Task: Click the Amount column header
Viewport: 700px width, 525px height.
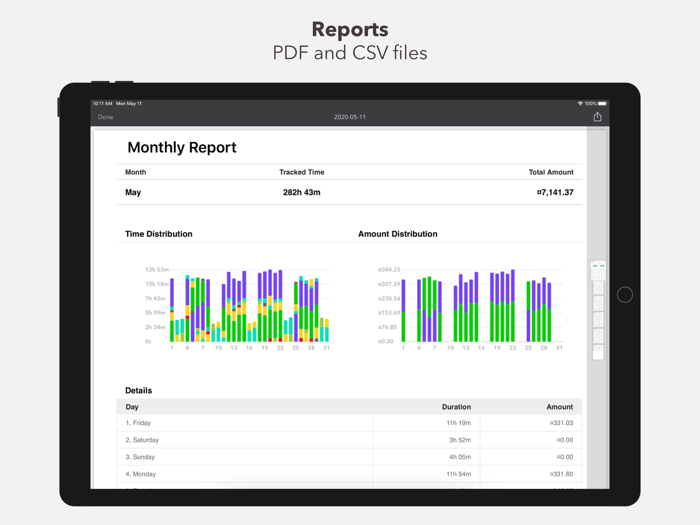Action: coord(559,407)
